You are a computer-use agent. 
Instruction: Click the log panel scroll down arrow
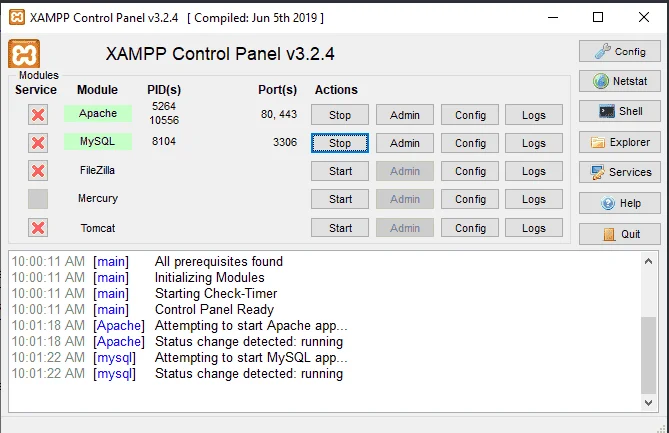coord(649,403)
